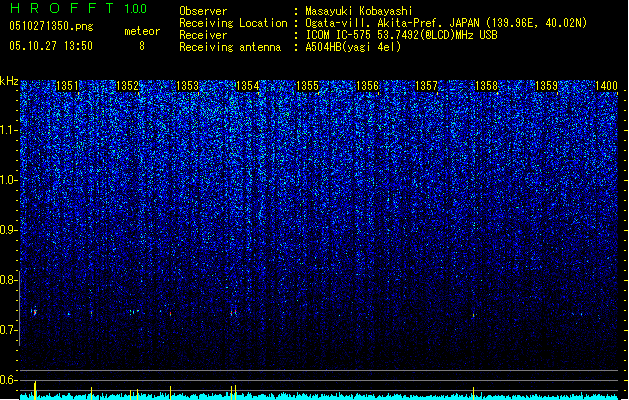Select the observer name Masayuki Kobayashi
Image resolution: width=629 pixels, height=400 pixels.
pyautogui.click(x=359, y=11)
